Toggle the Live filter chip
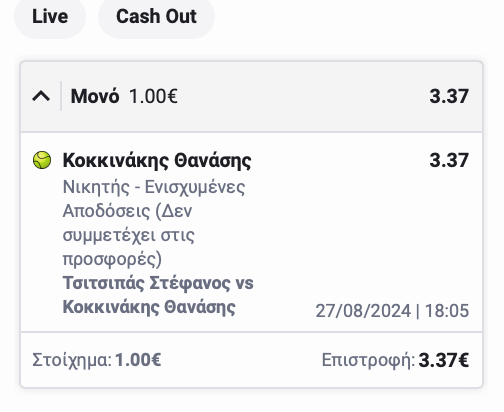The width and height of the screenshot is (504, 412). (50, 17)
